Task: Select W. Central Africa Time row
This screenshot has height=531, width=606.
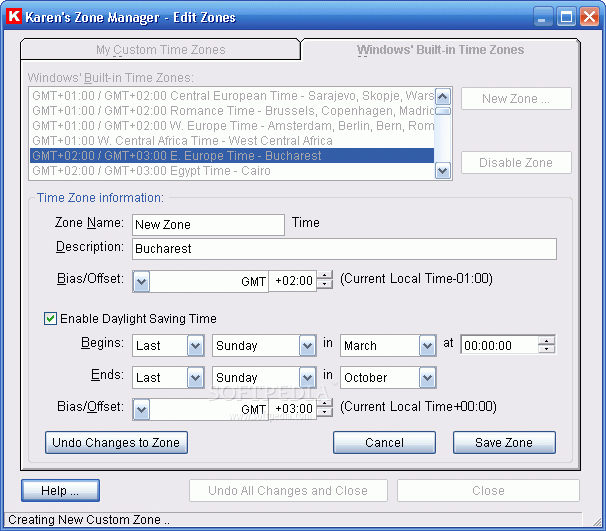Action: [x=232, y=141]
